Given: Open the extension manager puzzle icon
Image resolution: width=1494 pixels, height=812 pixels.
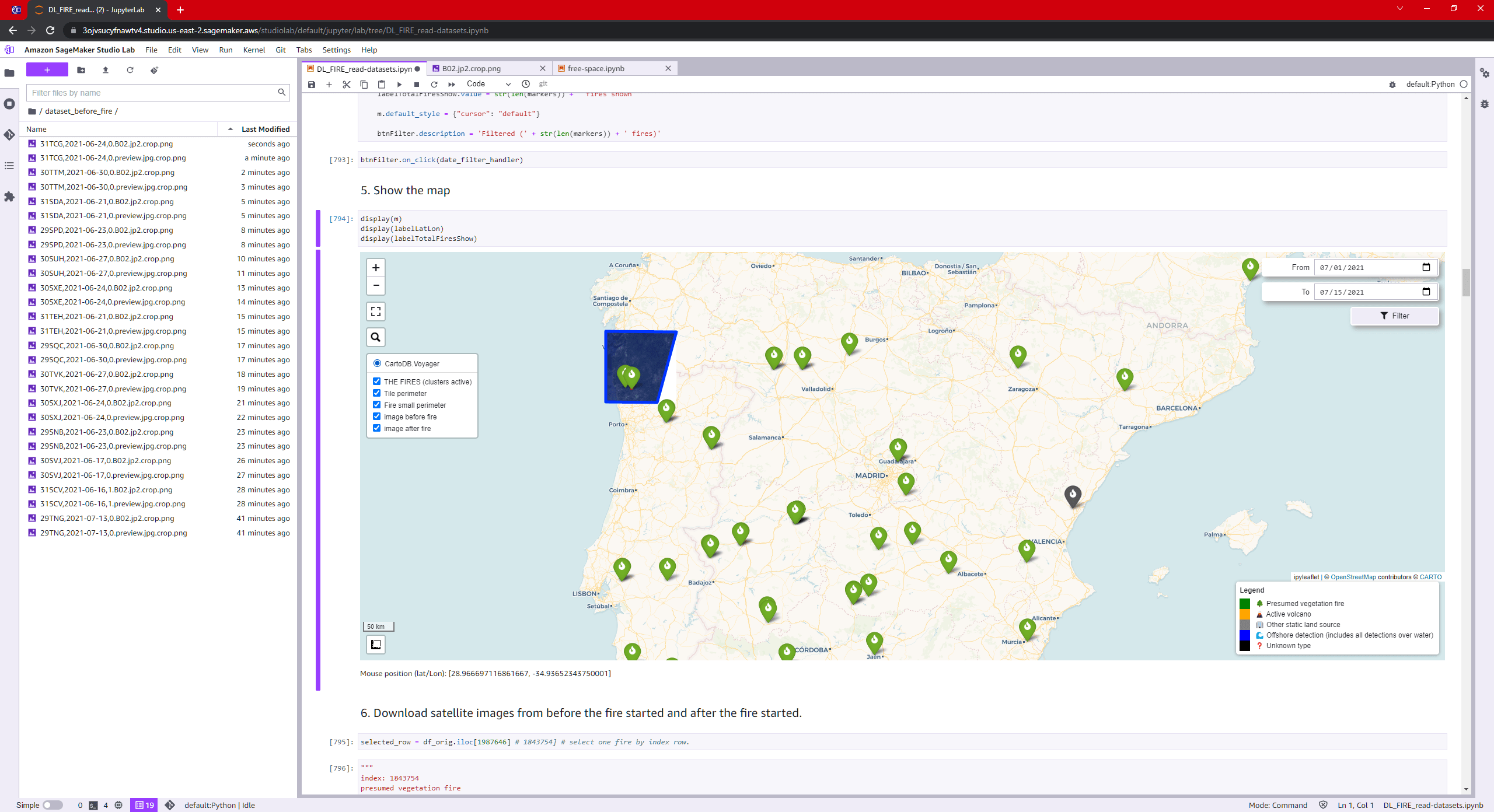Looking at the screenshot, I should point(9,197).
